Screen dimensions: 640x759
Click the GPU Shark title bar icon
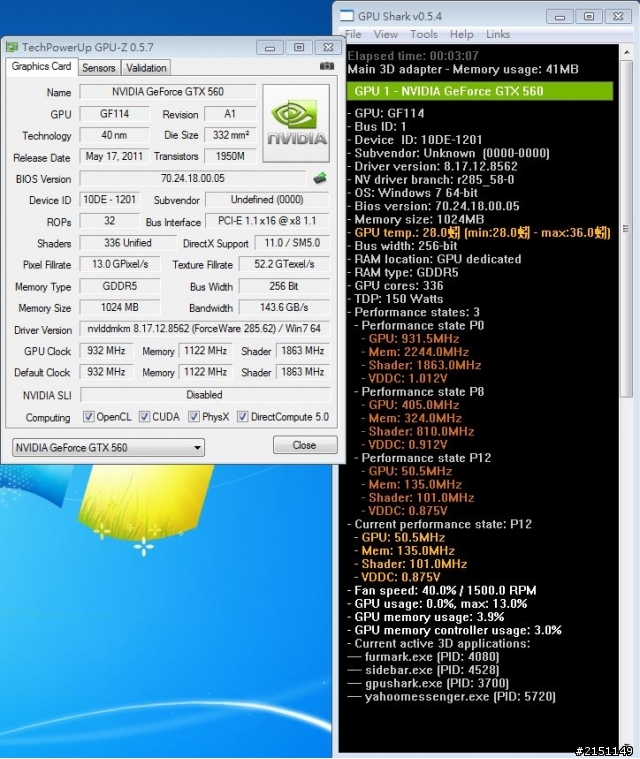(347, 16)
